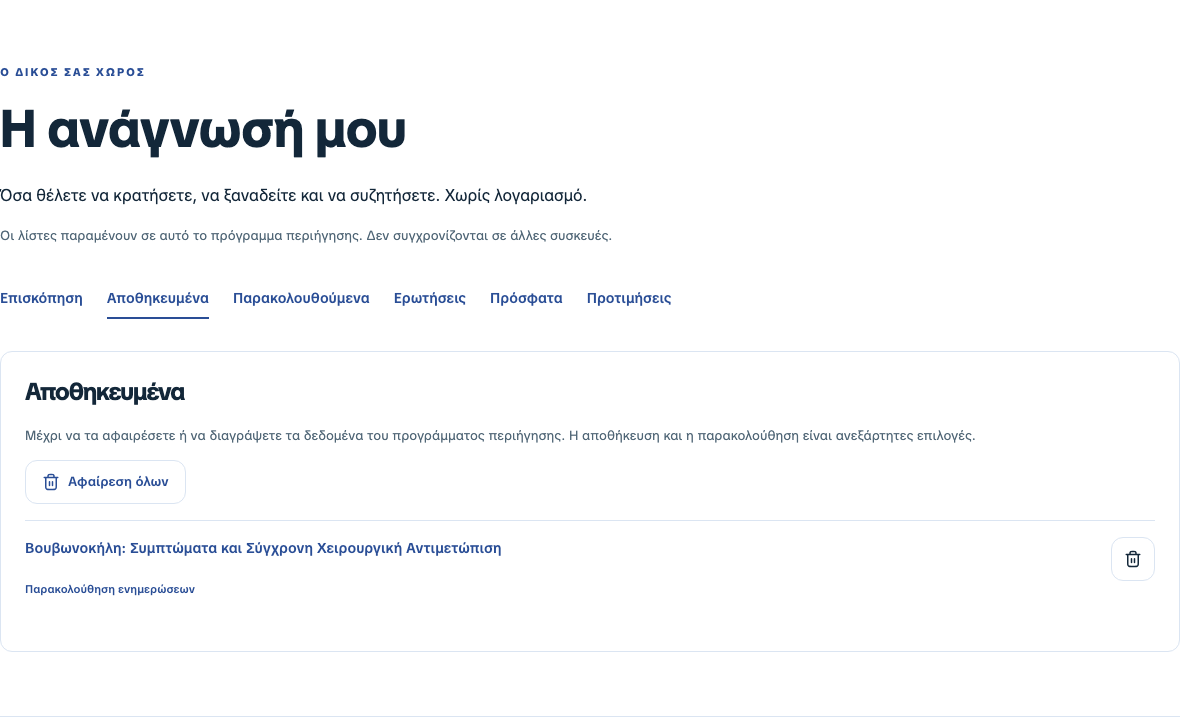Select the Αποθηκευμένα tab
The height and width of the screenshot is (717, 1180).
coord(157,299)
